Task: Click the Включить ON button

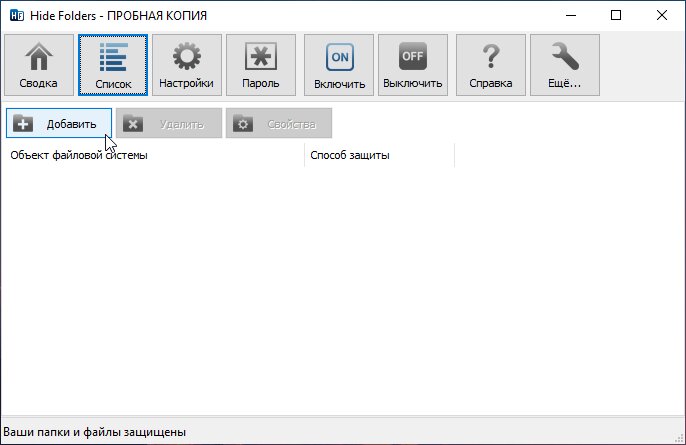Action: pyautogui.click(x=339, y=65)
